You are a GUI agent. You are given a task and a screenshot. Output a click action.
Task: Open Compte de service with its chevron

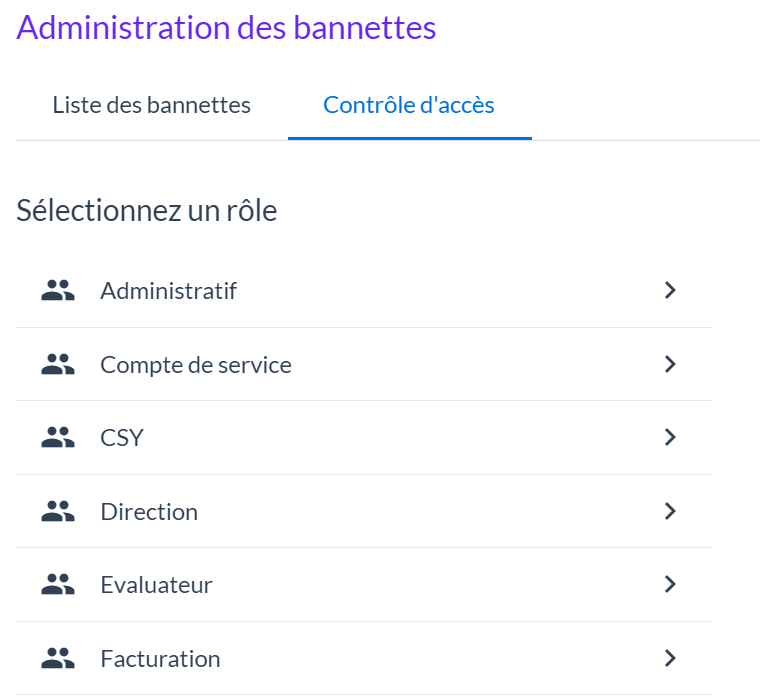(670, 365)
